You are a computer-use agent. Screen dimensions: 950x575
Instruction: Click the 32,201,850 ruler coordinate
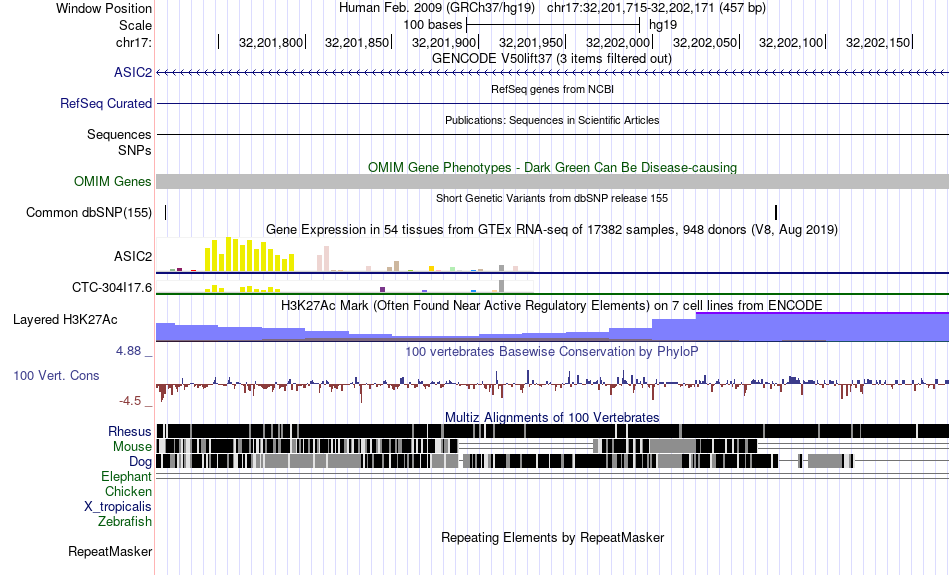click(x=357, y=42)
